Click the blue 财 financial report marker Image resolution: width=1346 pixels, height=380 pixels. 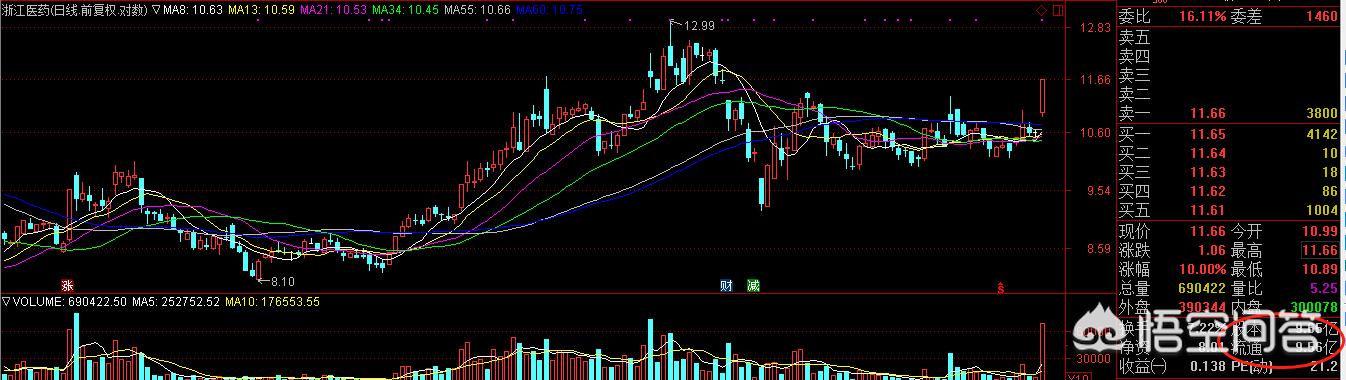click(x=727, y=285)
